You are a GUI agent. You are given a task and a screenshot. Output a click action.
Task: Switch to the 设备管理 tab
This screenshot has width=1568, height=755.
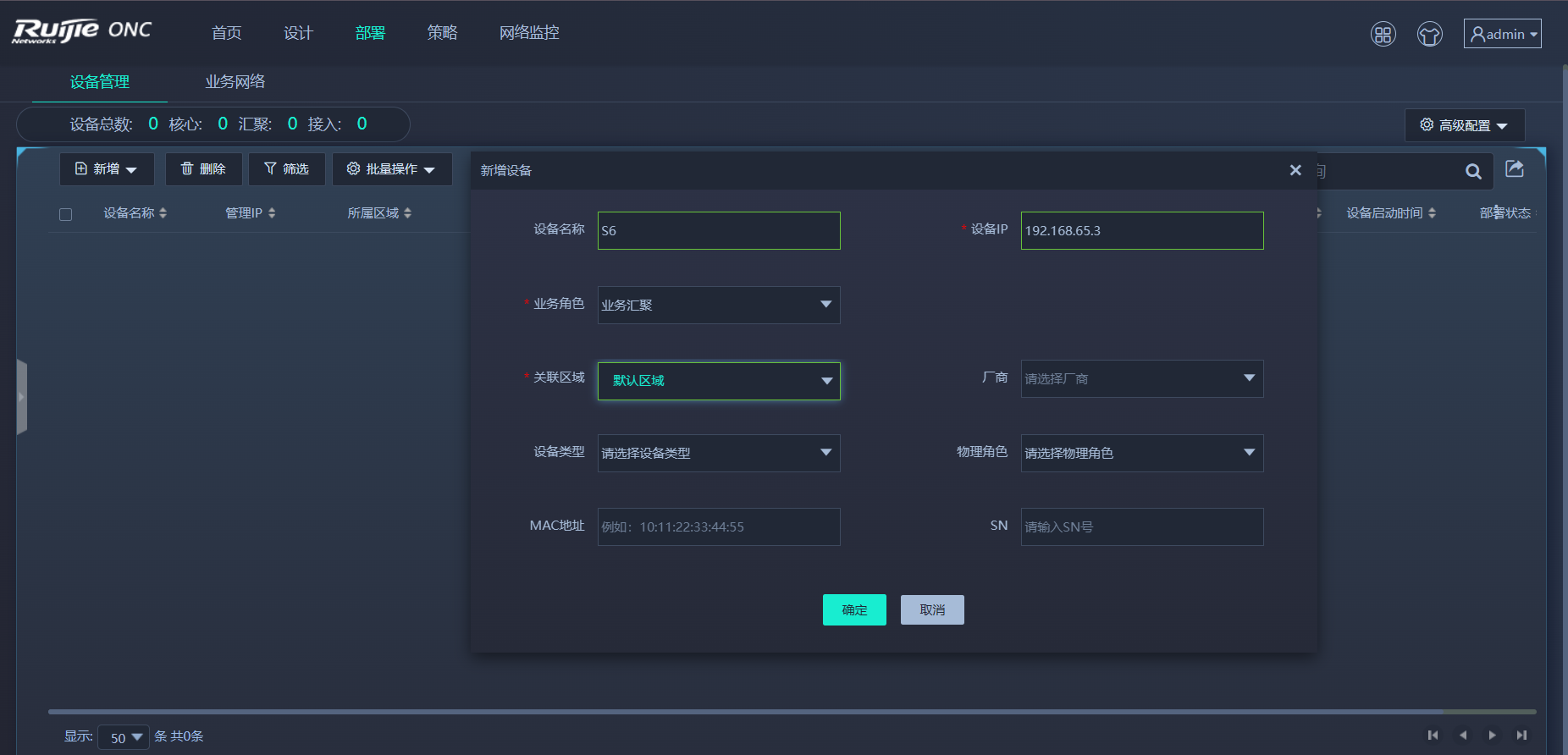100,81
